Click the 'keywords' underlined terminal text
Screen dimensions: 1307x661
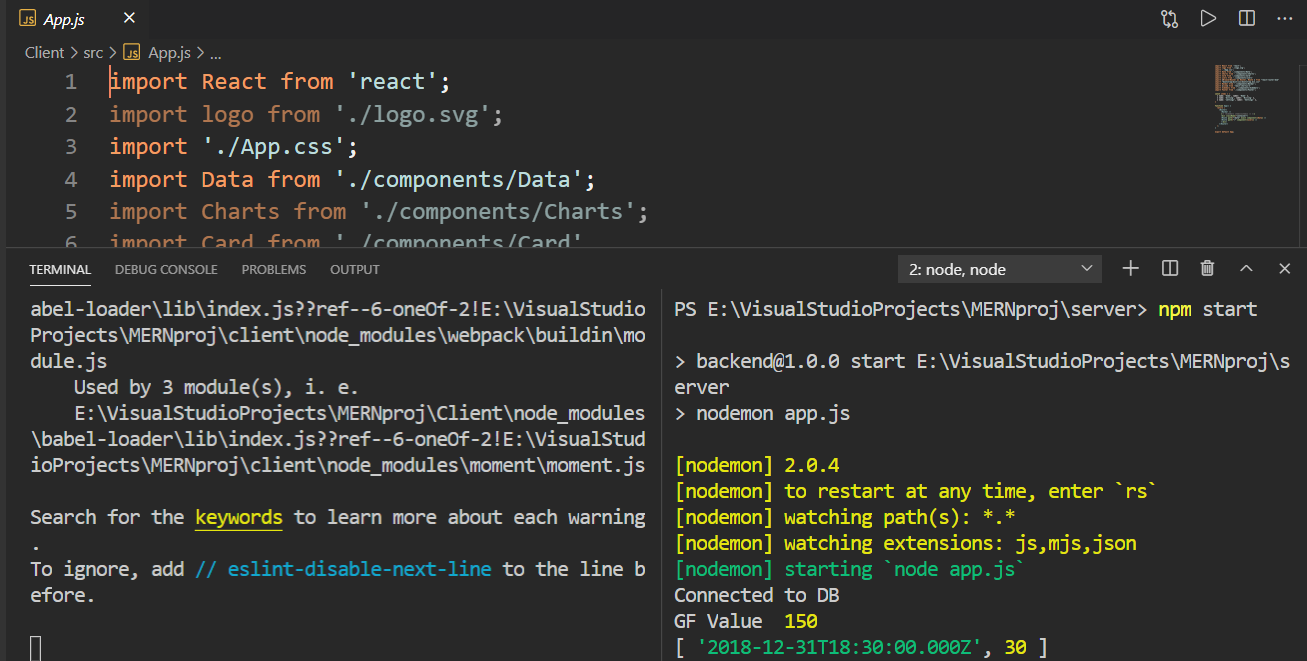coord(238,518)
